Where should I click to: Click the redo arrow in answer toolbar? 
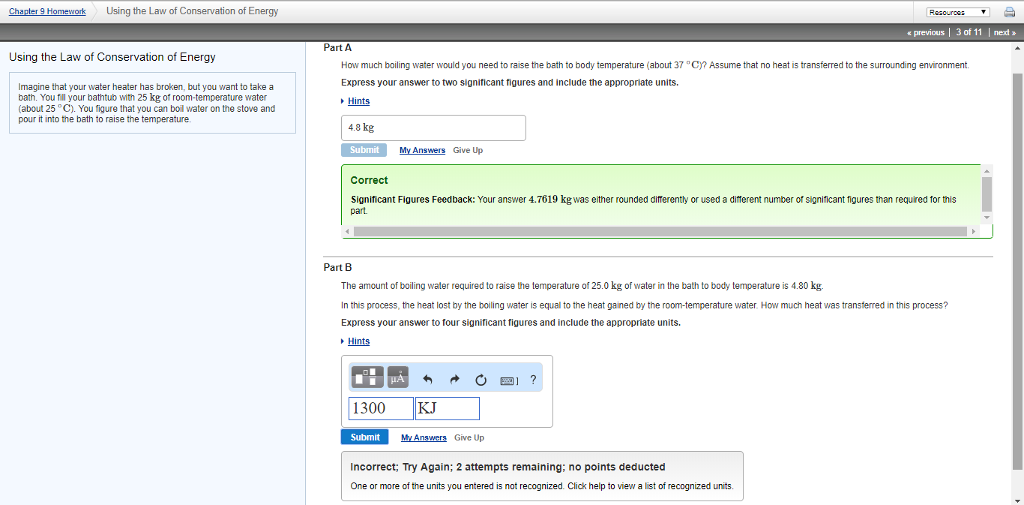point(454,379)
